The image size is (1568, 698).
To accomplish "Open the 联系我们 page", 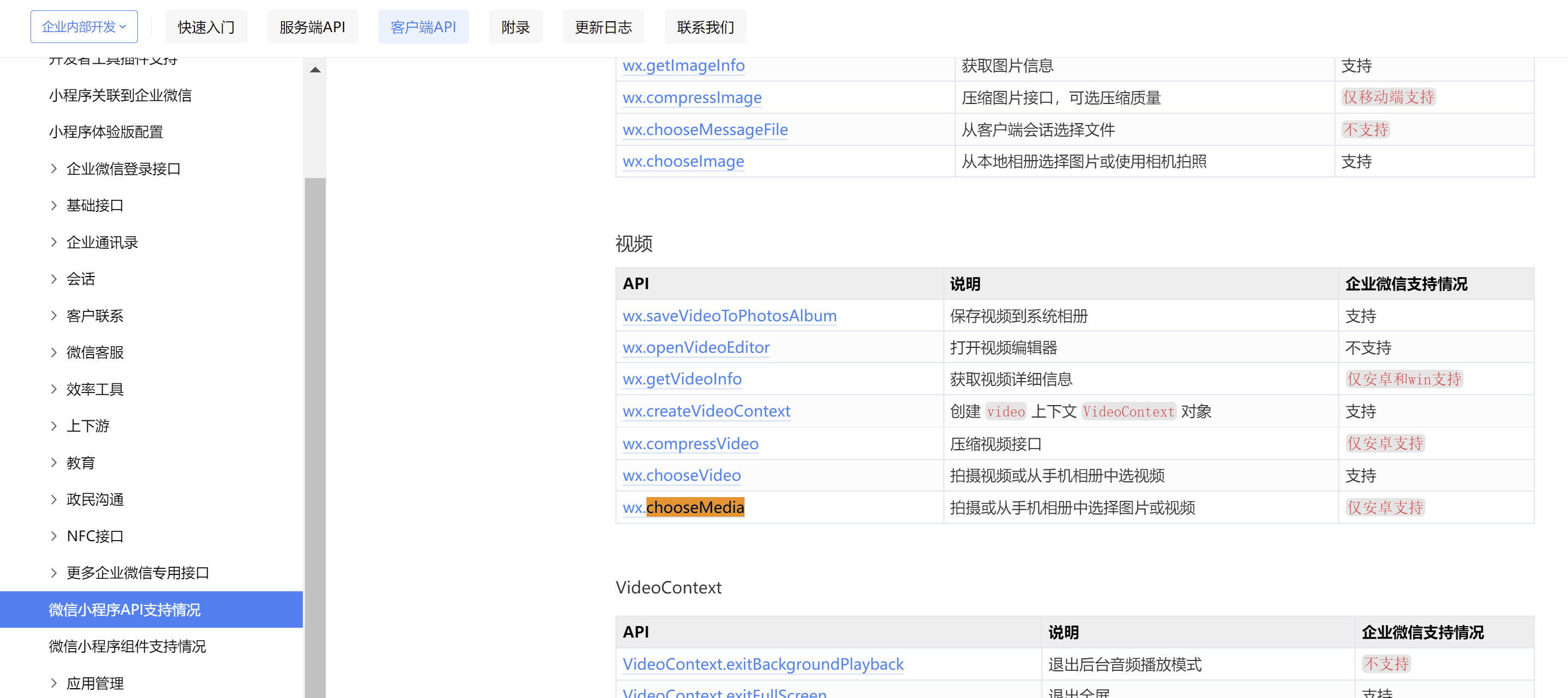I will [x=705, y=26].
